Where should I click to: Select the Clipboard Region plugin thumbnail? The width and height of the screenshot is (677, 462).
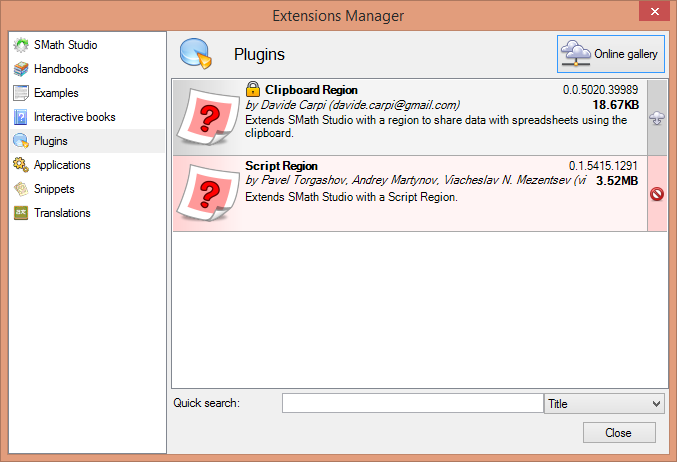207,117
